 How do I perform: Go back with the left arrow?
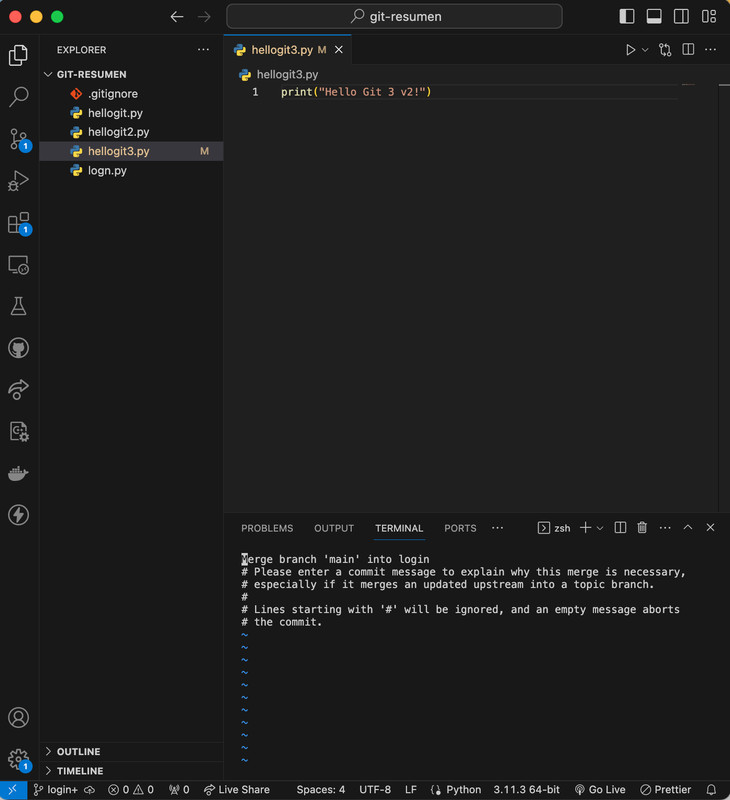177,17
